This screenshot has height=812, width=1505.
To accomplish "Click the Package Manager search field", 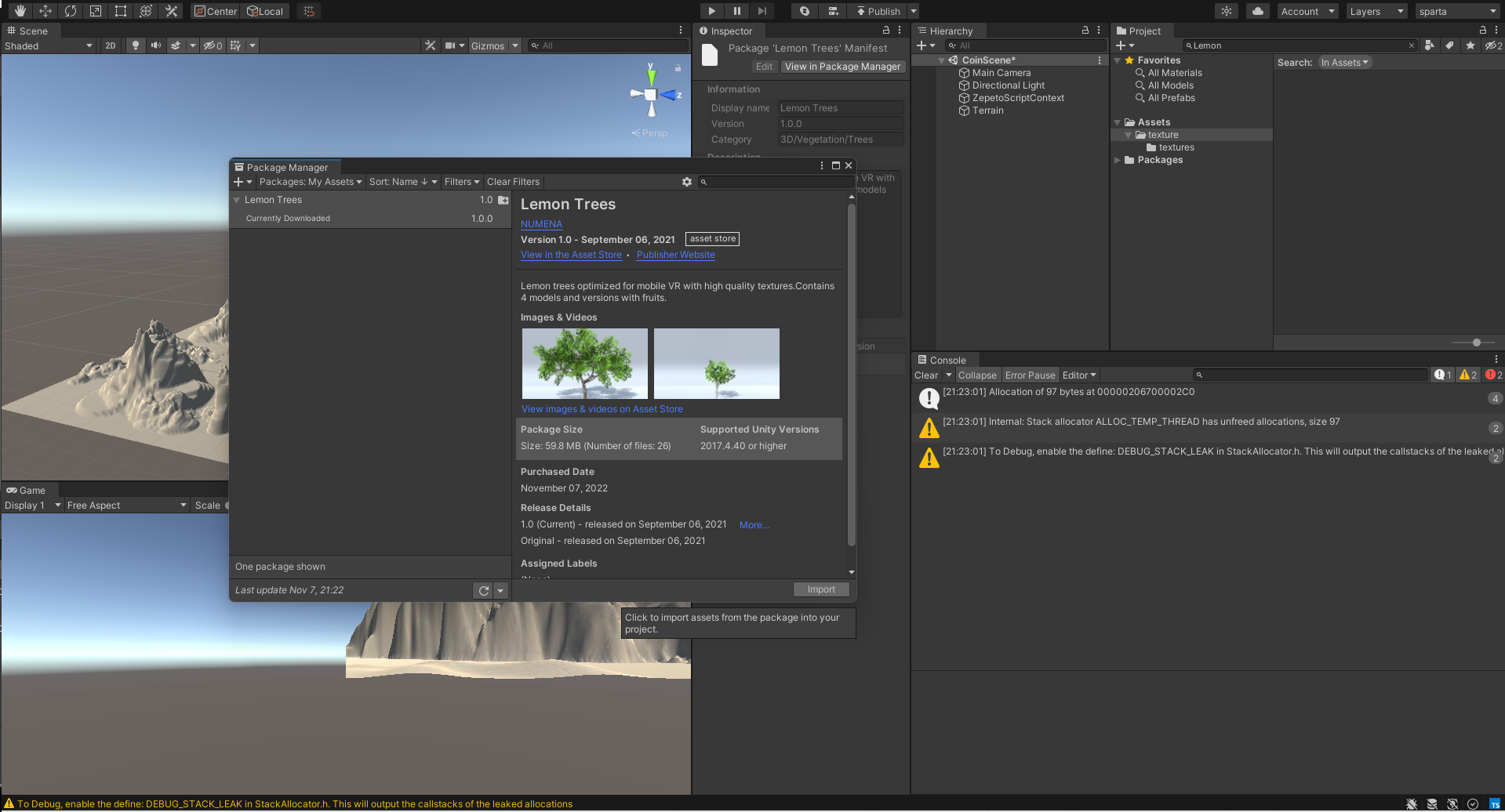I will (775, 182).
